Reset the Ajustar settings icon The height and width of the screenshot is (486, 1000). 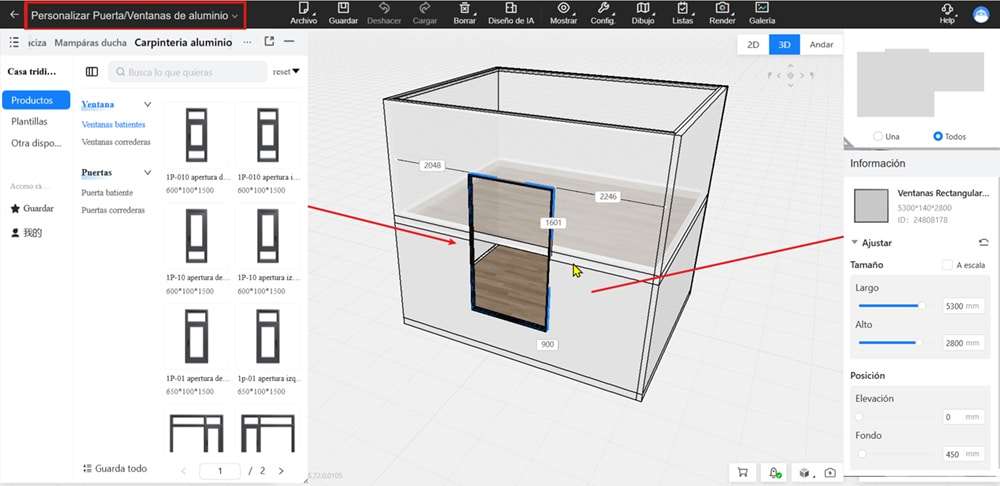983,242
